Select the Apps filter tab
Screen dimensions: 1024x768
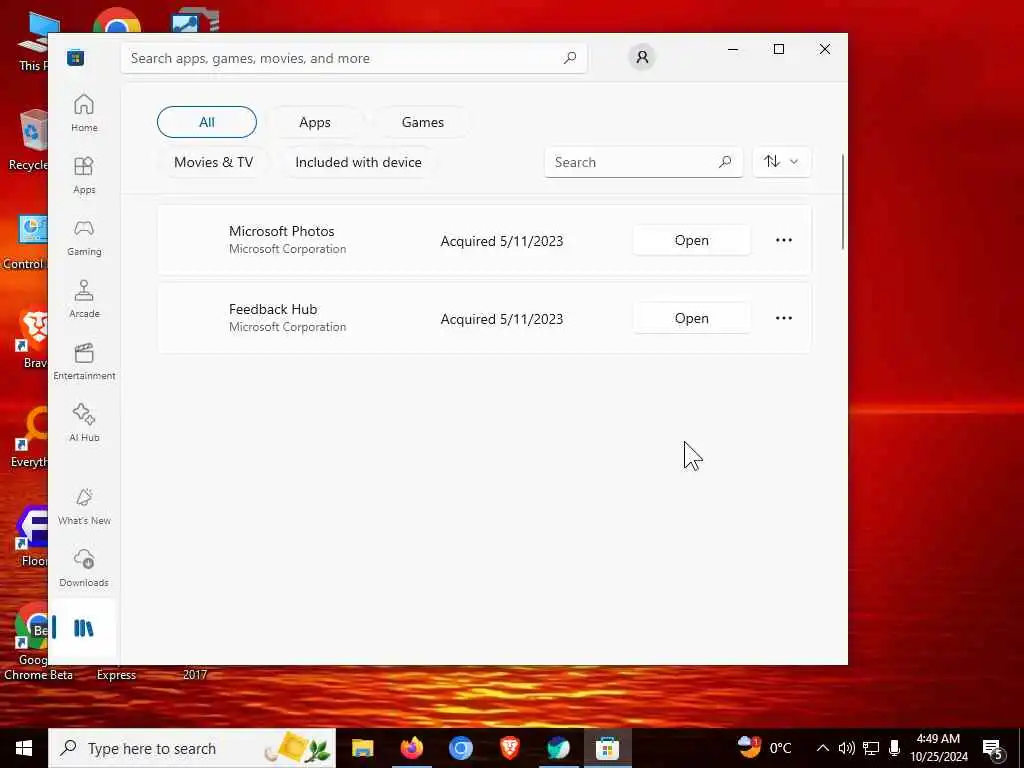(315, 122)
